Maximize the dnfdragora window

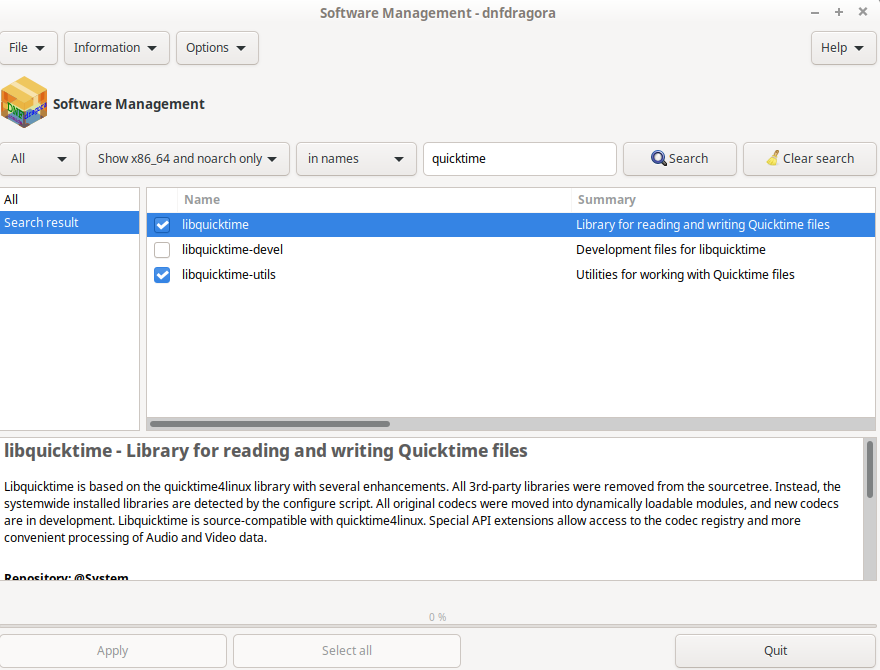(839, 12)
